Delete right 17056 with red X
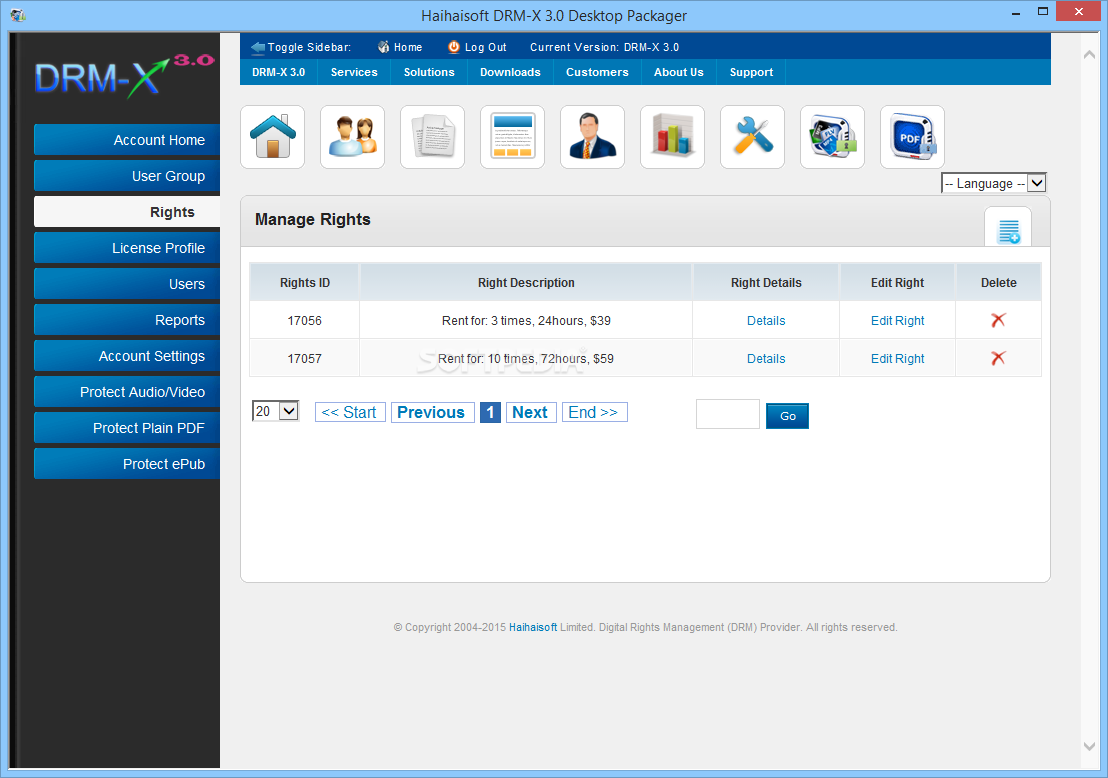The width and height of the screenshot is (1108, 778). pos(998,320)
